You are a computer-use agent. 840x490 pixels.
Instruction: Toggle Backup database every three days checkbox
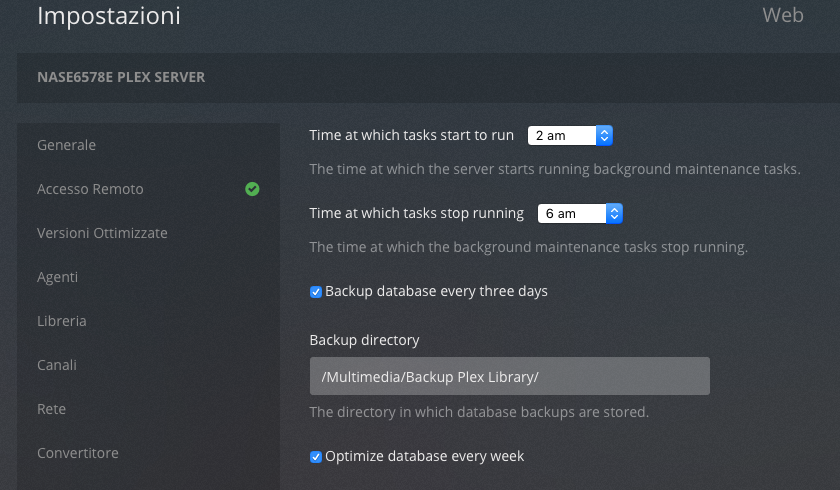point(316,292)
